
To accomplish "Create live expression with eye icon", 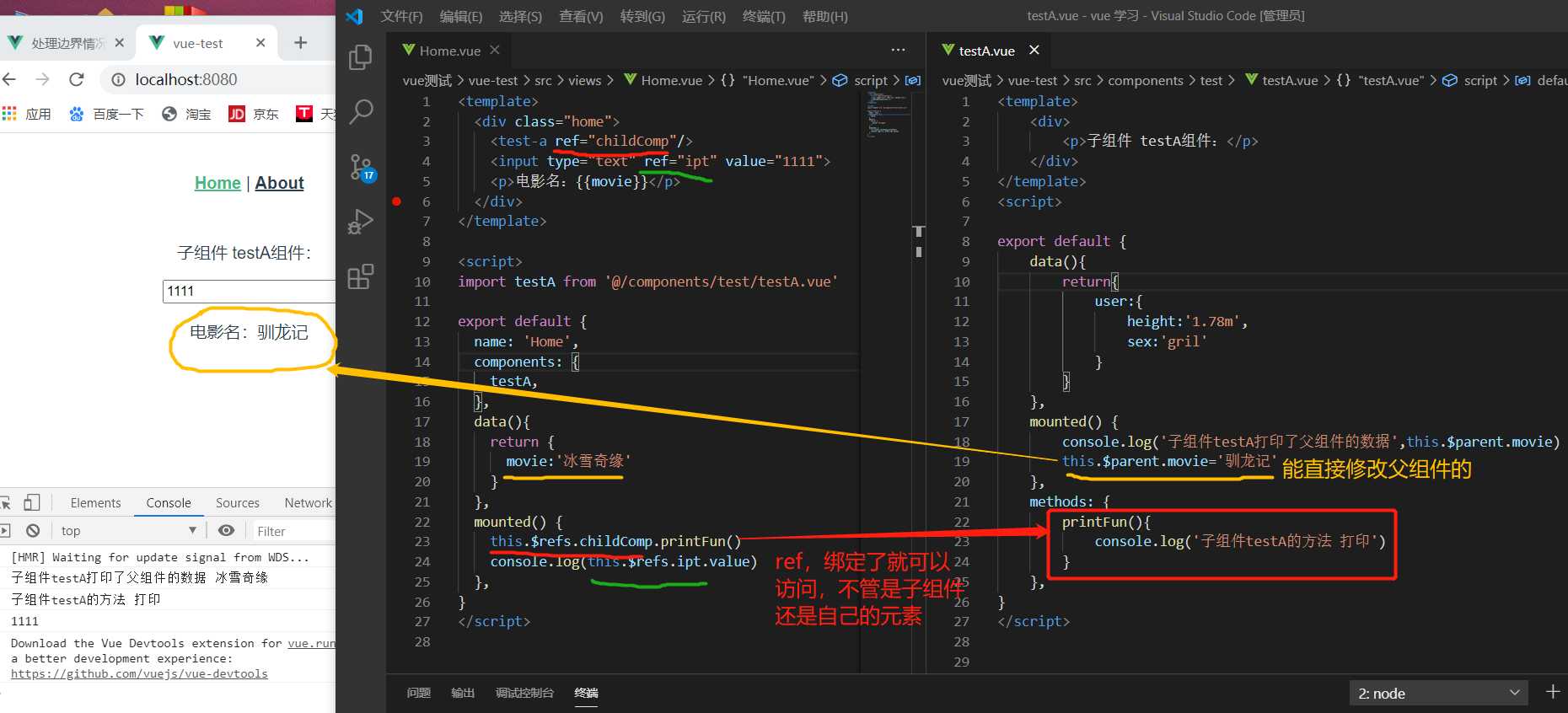I will tap(226, 531).
